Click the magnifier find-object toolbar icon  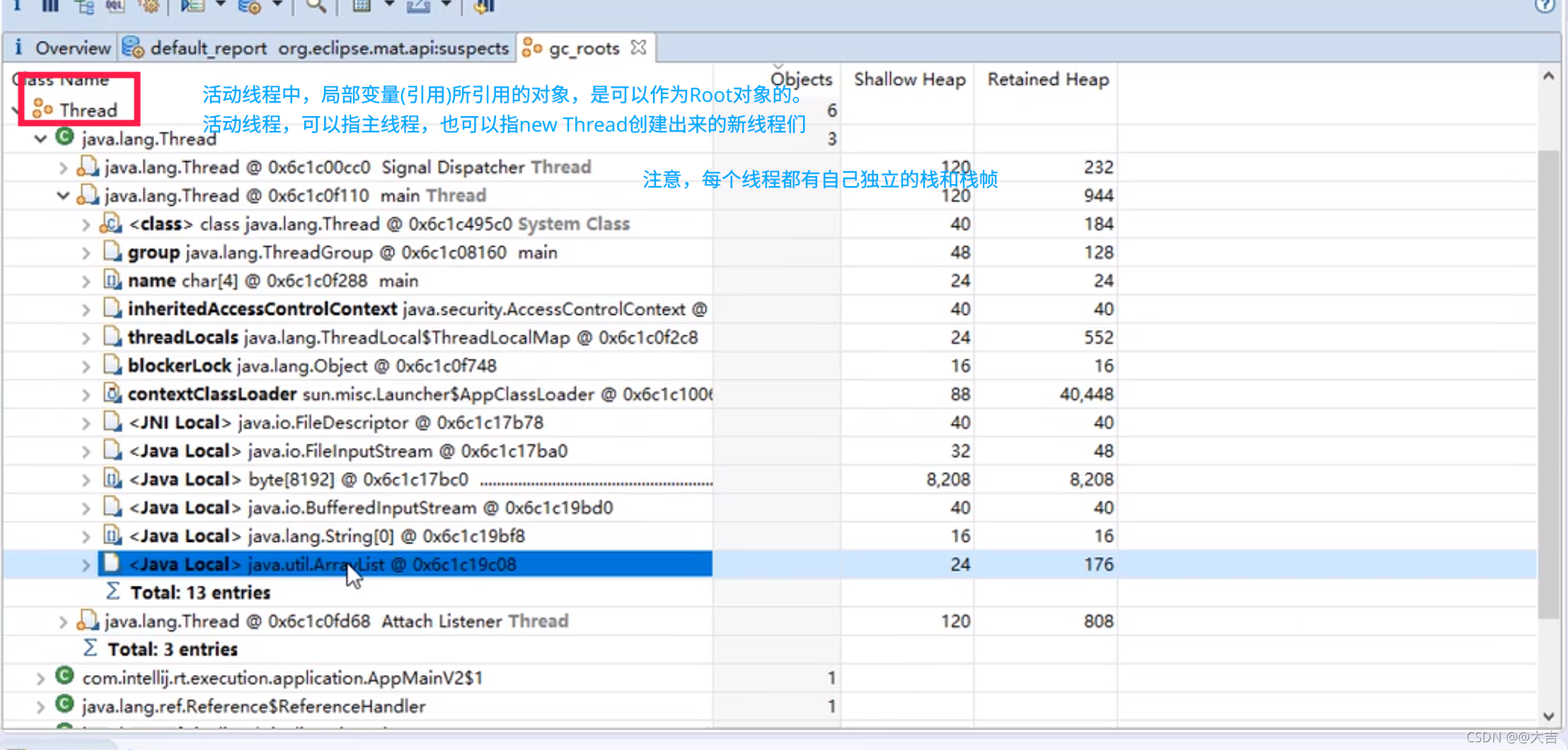coord(316,6)
